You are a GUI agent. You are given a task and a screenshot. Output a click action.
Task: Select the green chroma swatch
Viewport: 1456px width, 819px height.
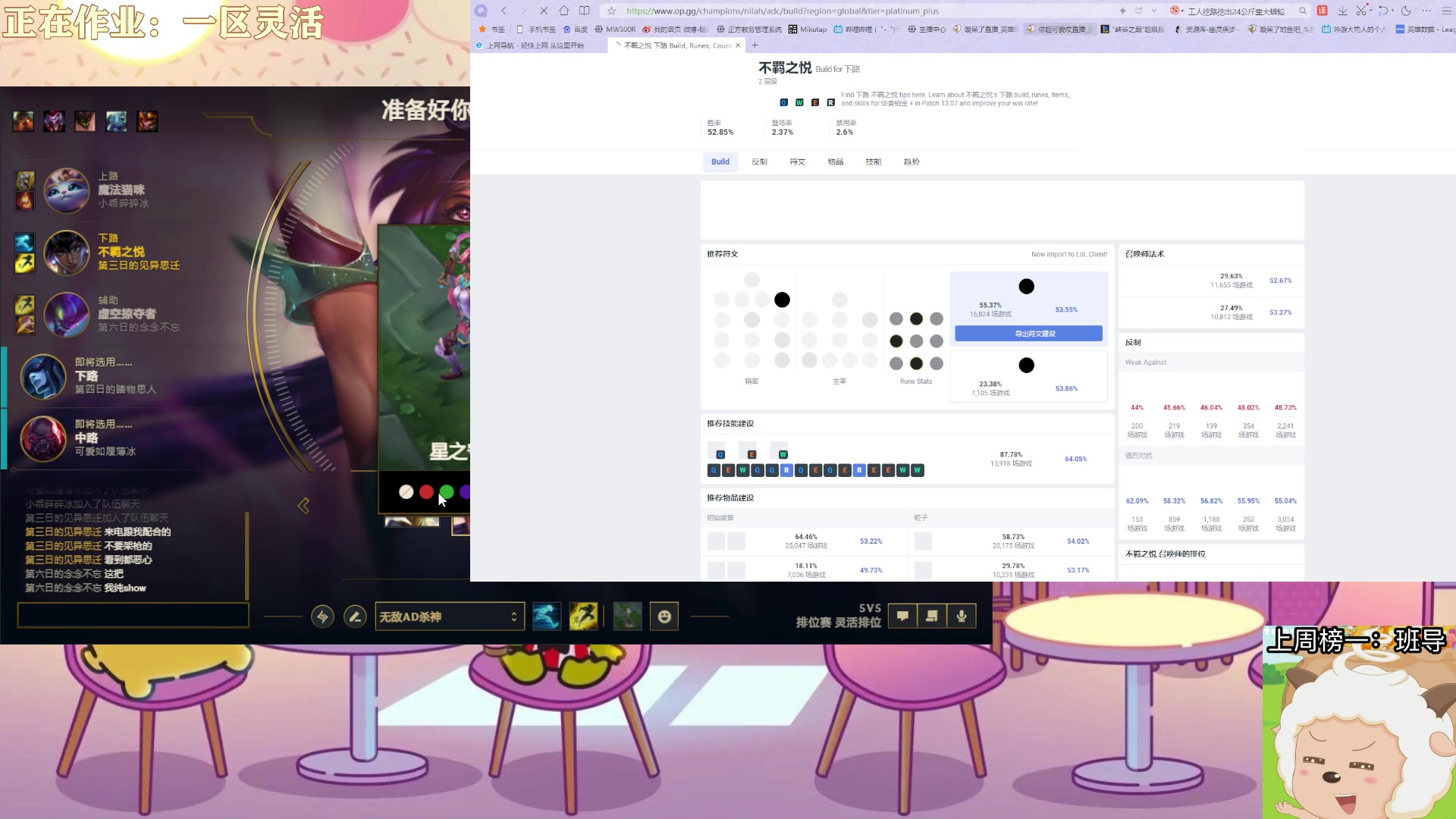click(x=447, y=492)
